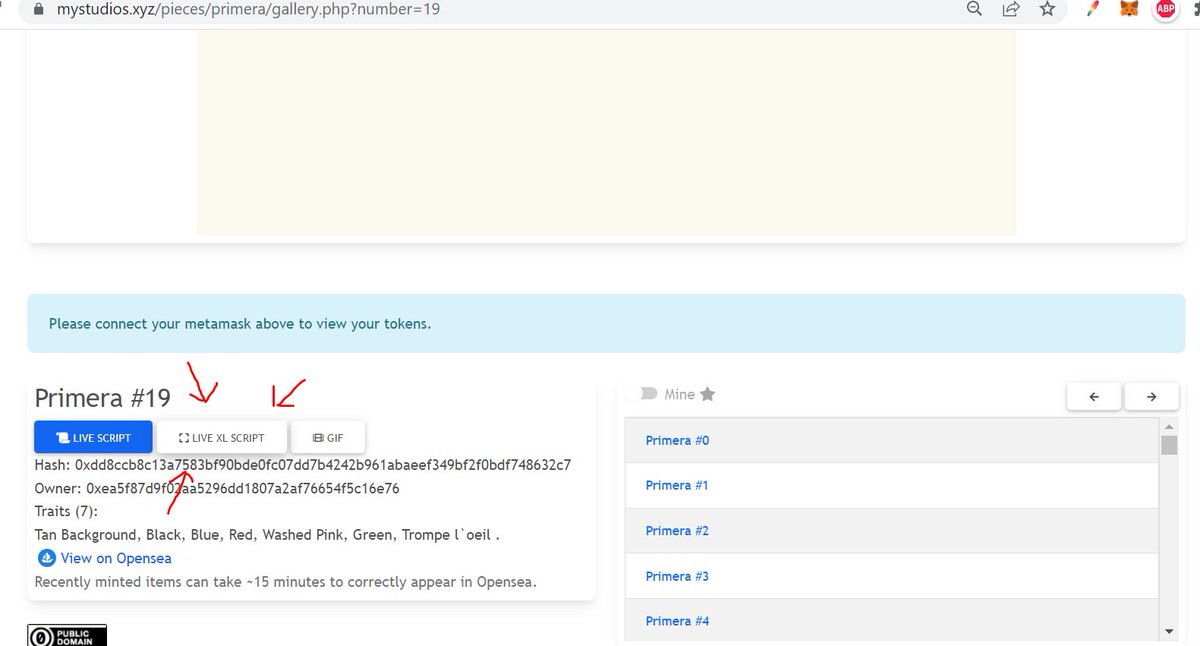
Task: Click the recently minted items note
Action: (286, 581)
